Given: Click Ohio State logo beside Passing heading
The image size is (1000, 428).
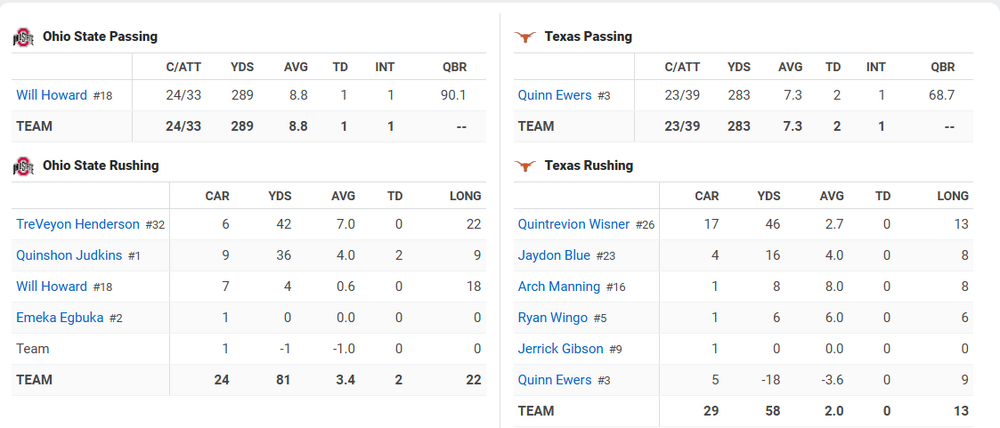Looking at the screenshot, I should [23, 37].
